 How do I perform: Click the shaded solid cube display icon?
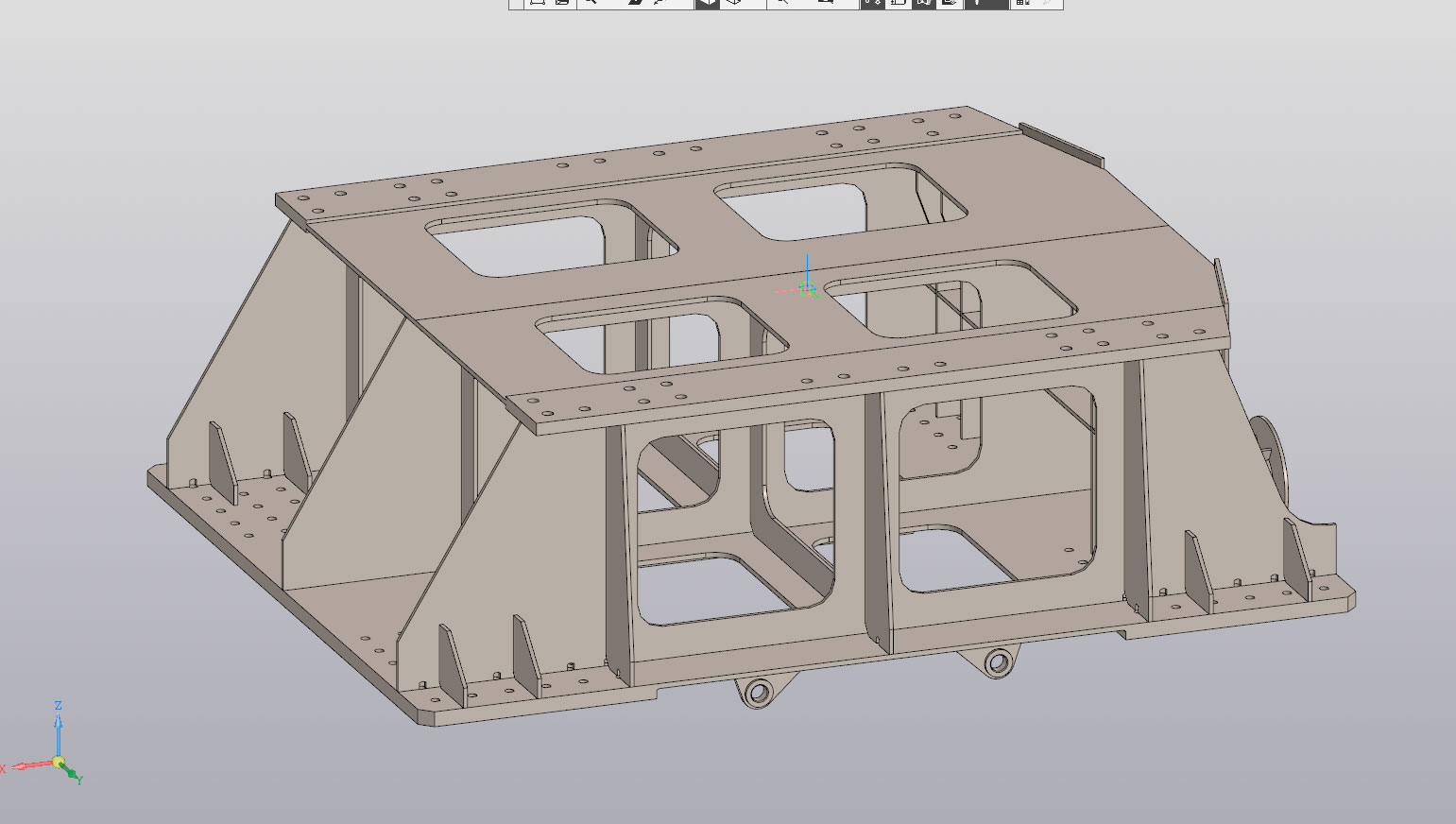click(707, 3)
